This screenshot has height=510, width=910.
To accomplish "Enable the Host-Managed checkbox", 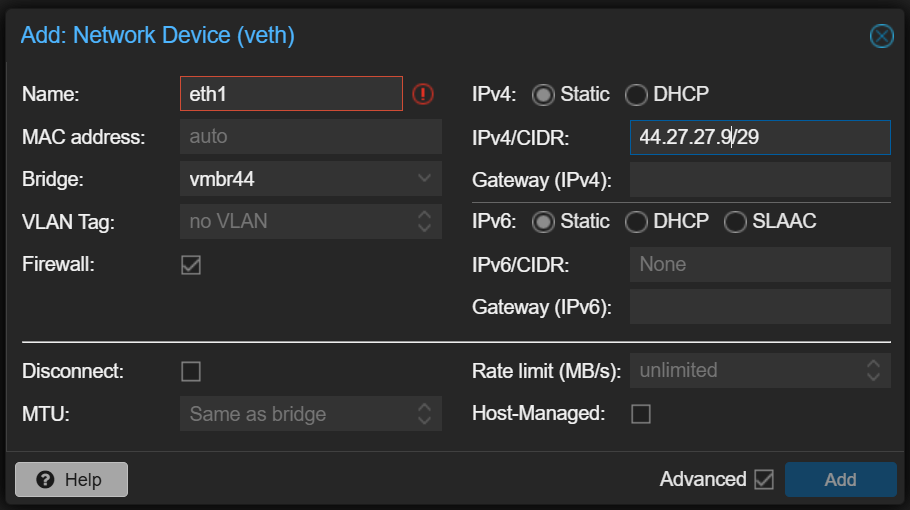I will point(641,414).
